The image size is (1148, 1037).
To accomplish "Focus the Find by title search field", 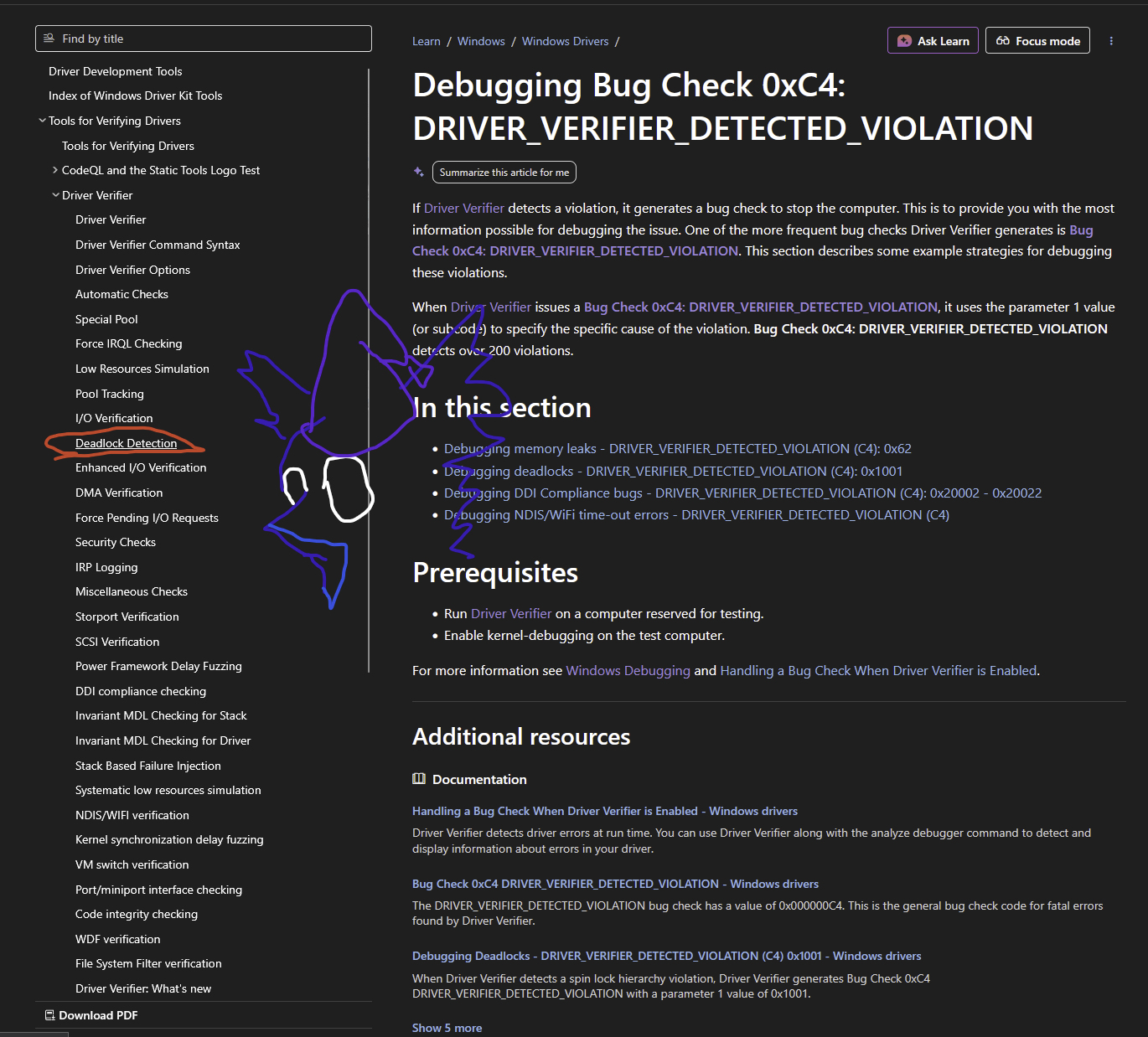I will 209,39.
